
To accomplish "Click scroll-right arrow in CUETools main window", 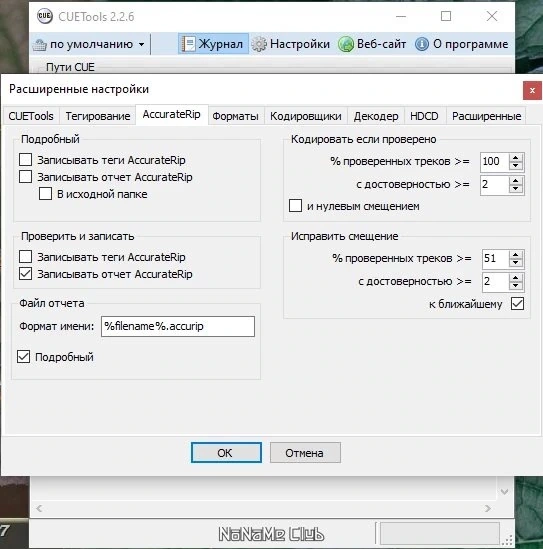I will coord(488,508).
